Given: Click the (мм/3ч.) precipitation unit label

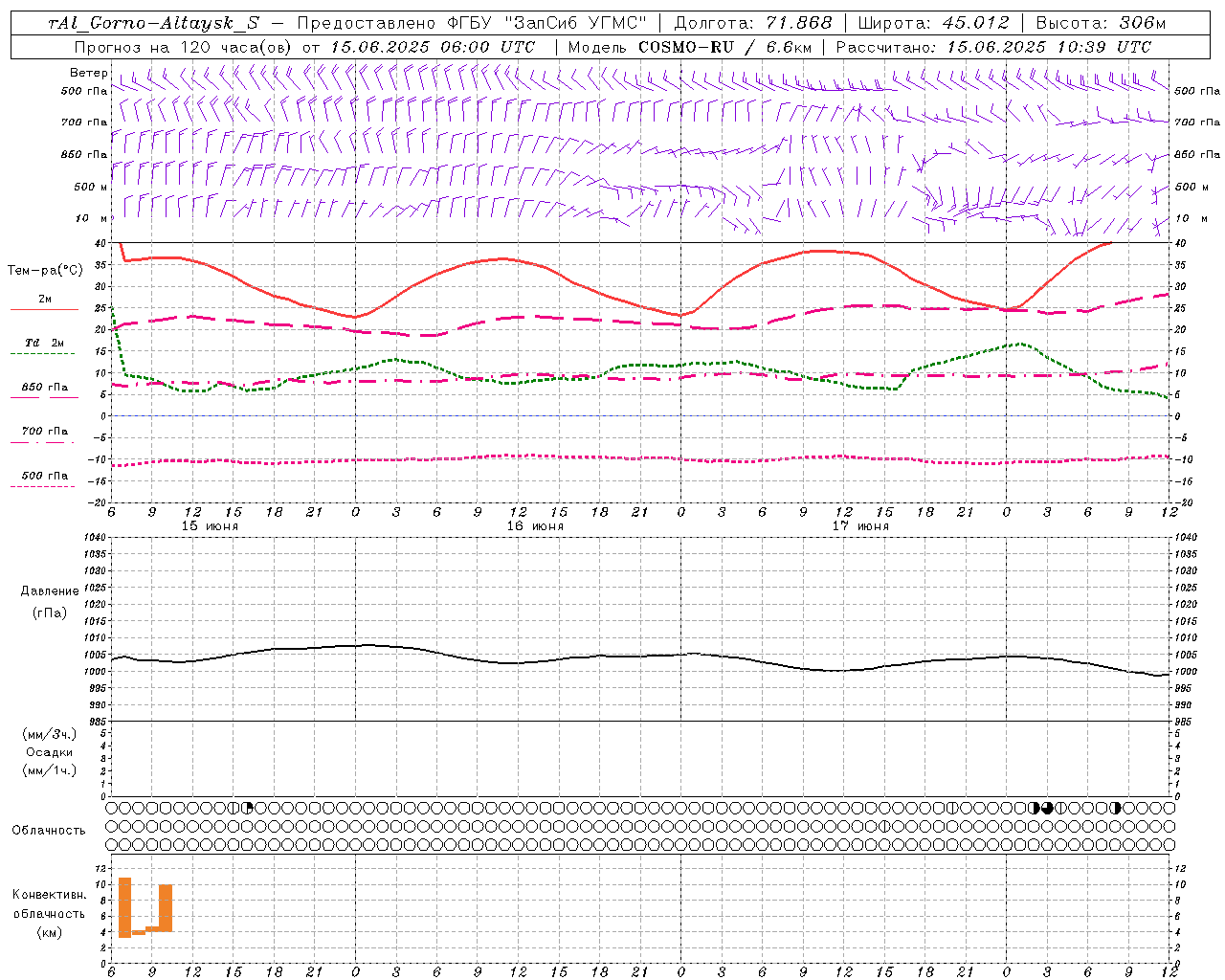Looking at the screenshot, I should (50, 734).
